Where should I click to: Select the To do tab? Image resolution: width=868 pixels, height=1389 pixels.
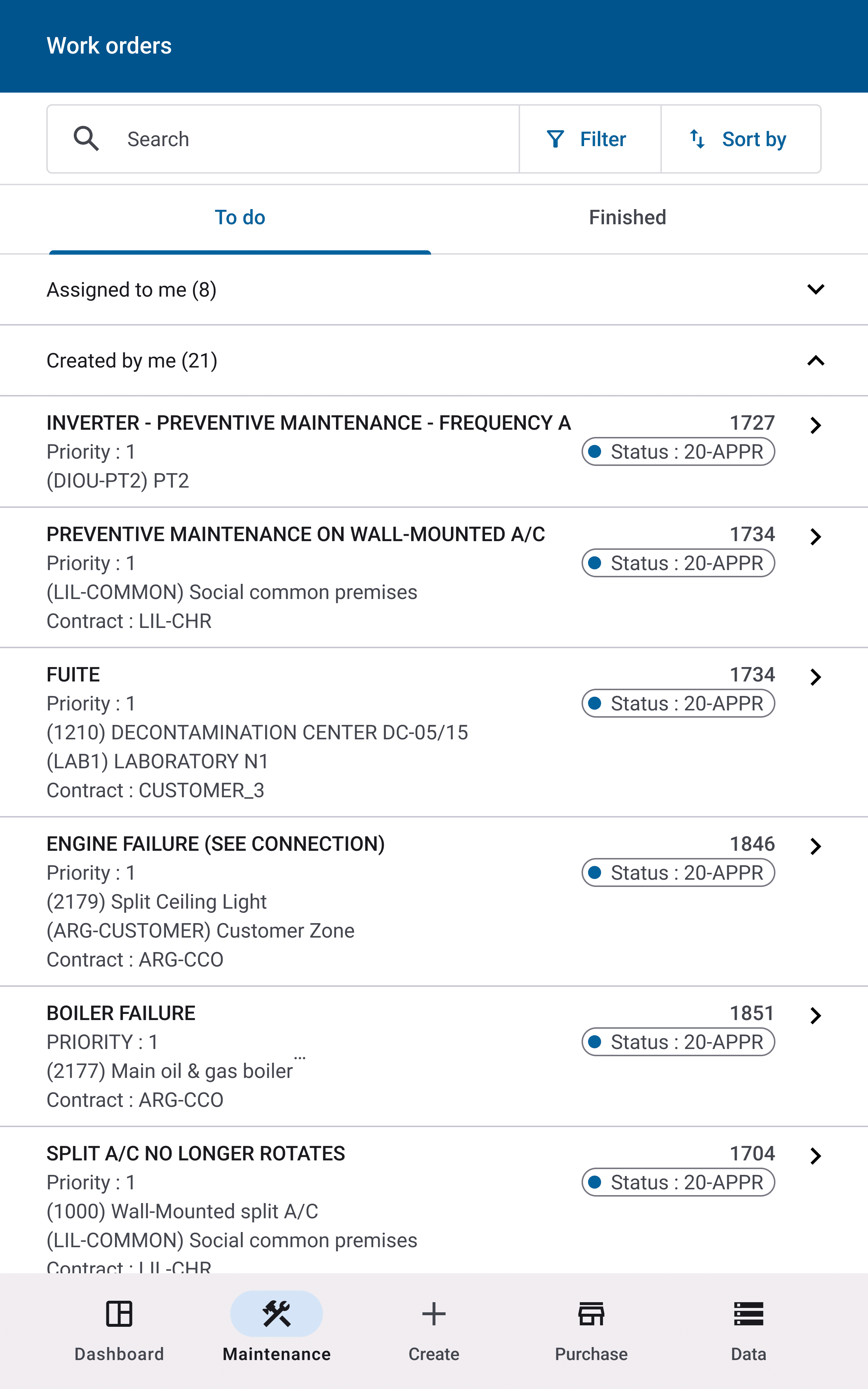click(x=240, y=217)
